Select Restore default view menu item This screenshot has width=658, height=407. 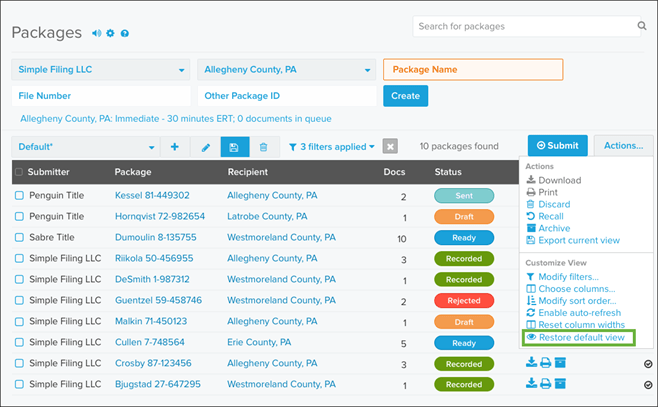(x=579, y=337)
